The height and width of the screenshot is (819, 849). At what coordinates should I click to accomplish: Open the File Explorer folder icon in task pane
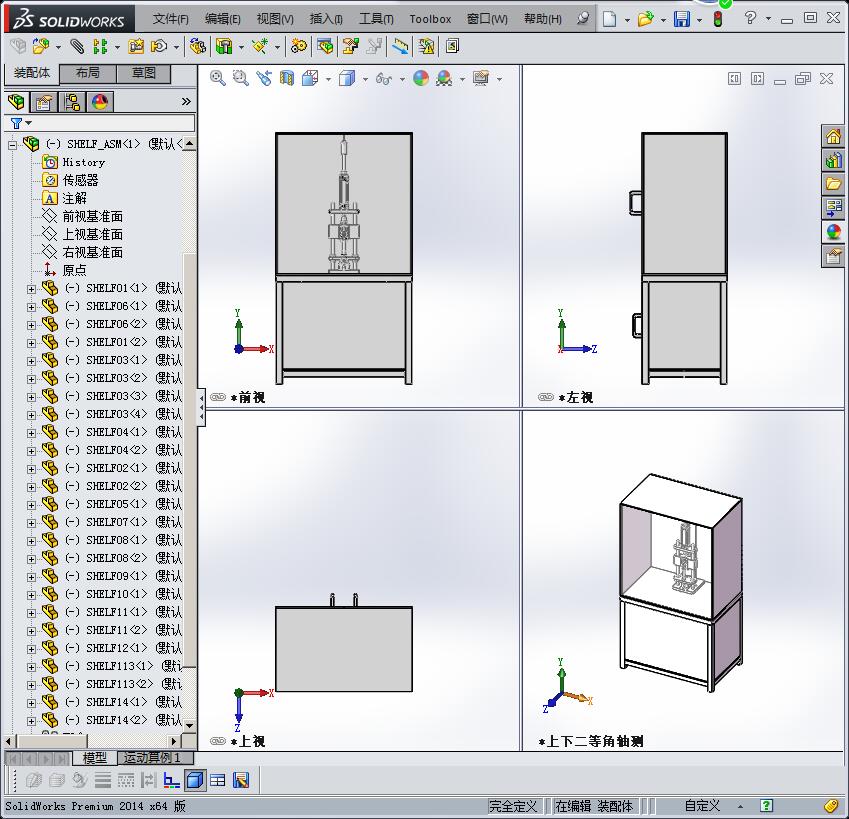tap(834, 184)
